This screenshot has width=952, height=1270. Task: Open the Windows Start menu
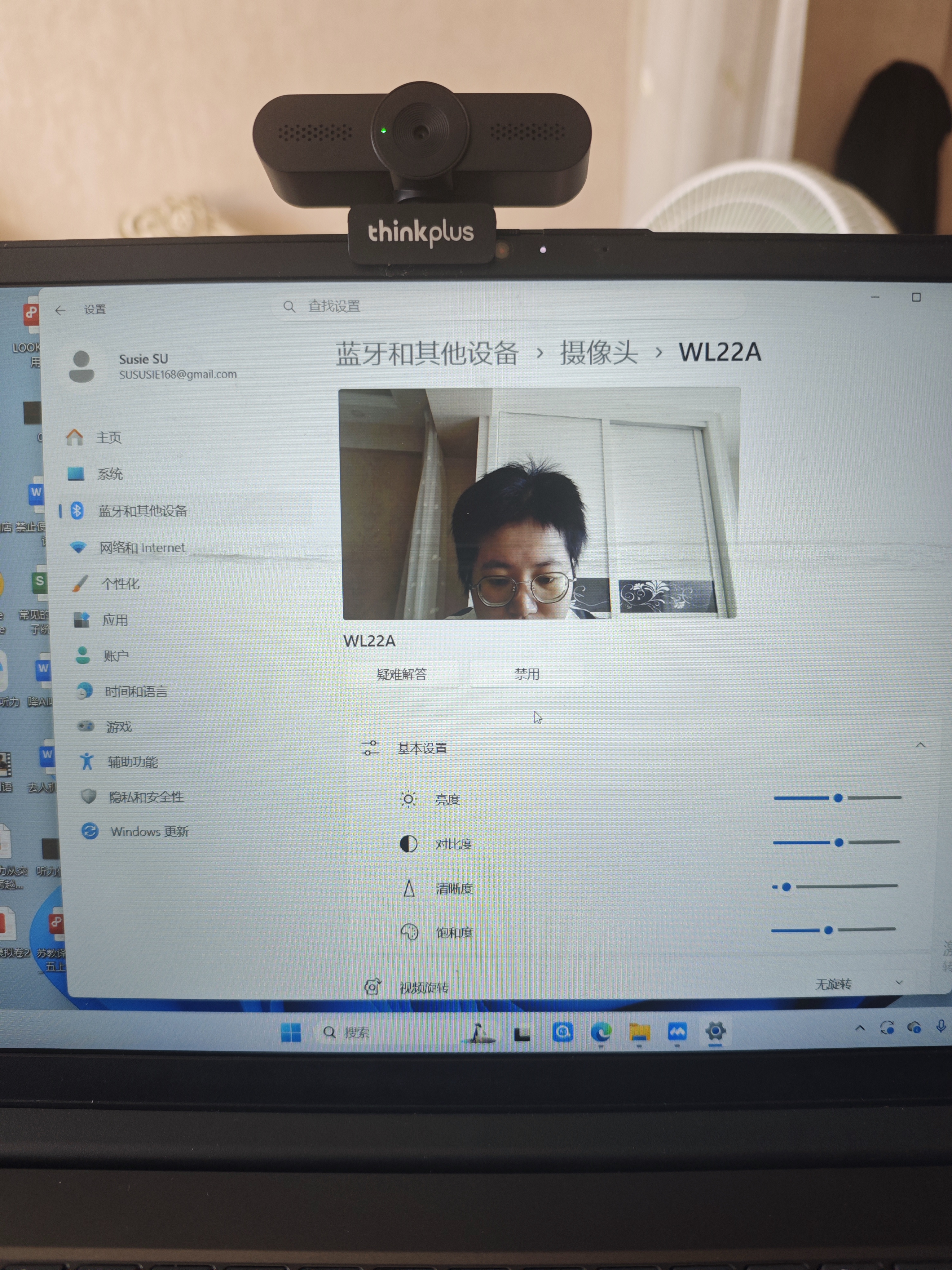pos(291,1032)
